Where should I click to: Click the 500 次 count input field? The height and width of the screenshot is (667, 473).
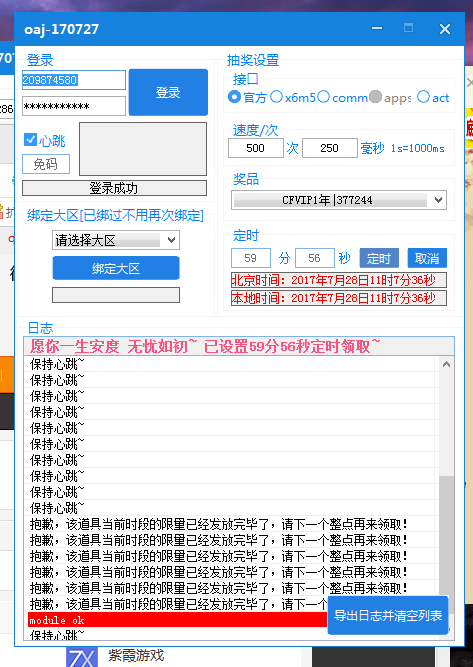(256, 148)
